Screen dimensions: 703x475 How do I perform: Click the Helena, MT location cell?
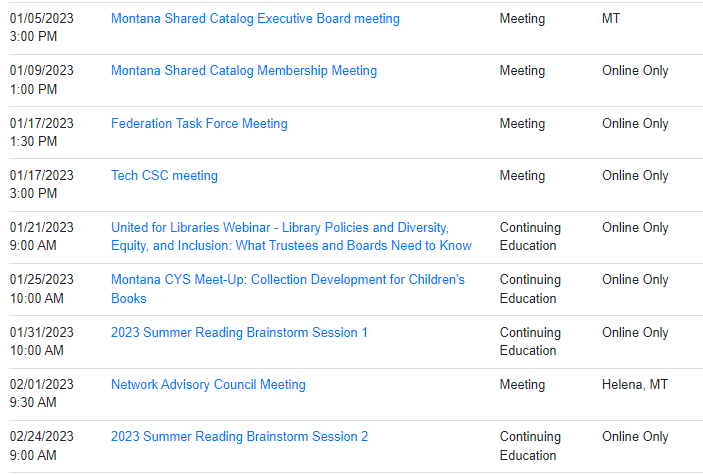point(635,385)
